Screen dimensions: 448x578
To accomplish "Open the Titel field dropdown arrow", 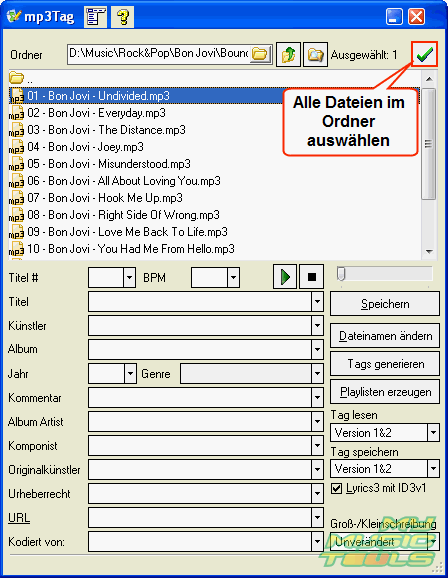I will 317,302.
